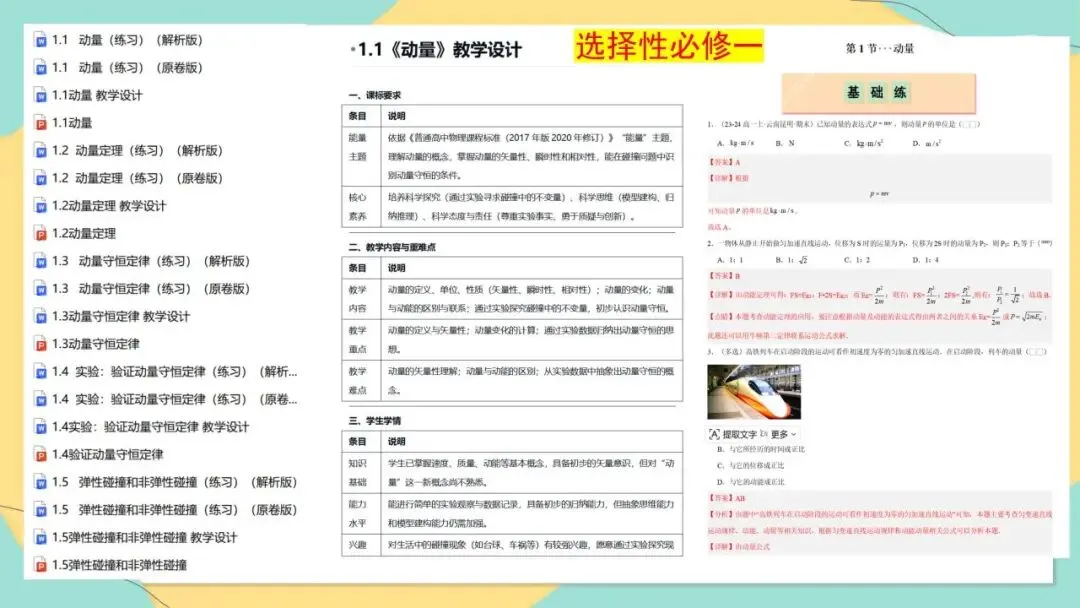Click Word icon of 1.2动量定理 教学设计
1080x608 pixels.
pyautogui.click(x=41, y=206)
